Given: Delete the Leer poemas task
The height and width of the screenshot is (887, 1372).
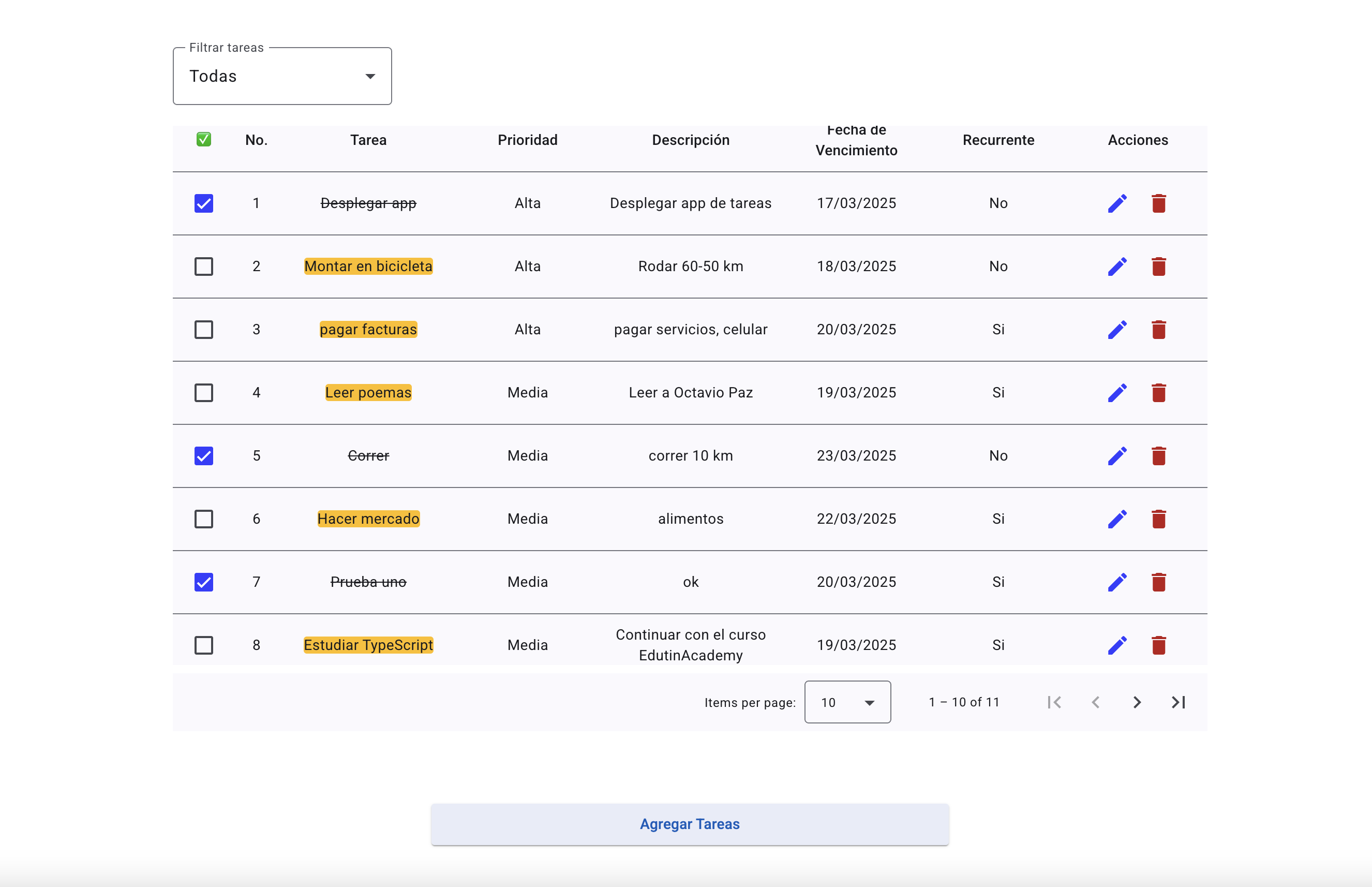Looking at the screenshot, I should tap(1158, 393).
